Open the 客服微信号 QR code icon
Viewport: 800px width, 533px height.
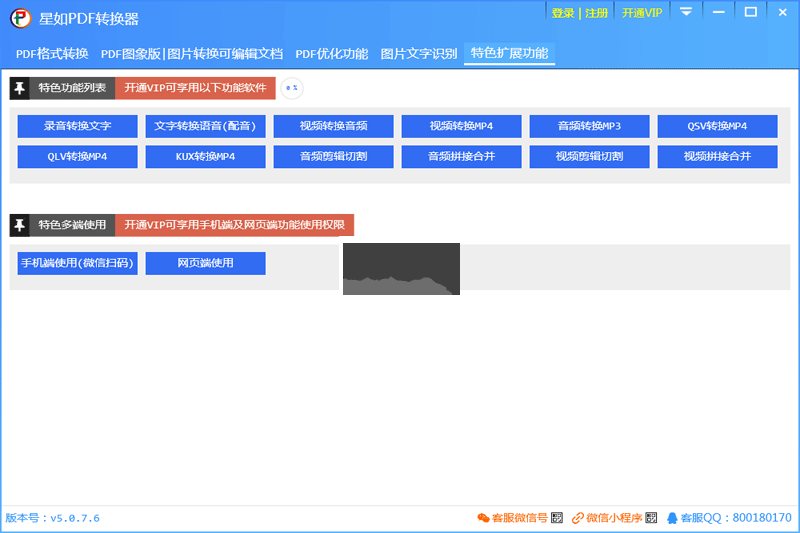557,518
